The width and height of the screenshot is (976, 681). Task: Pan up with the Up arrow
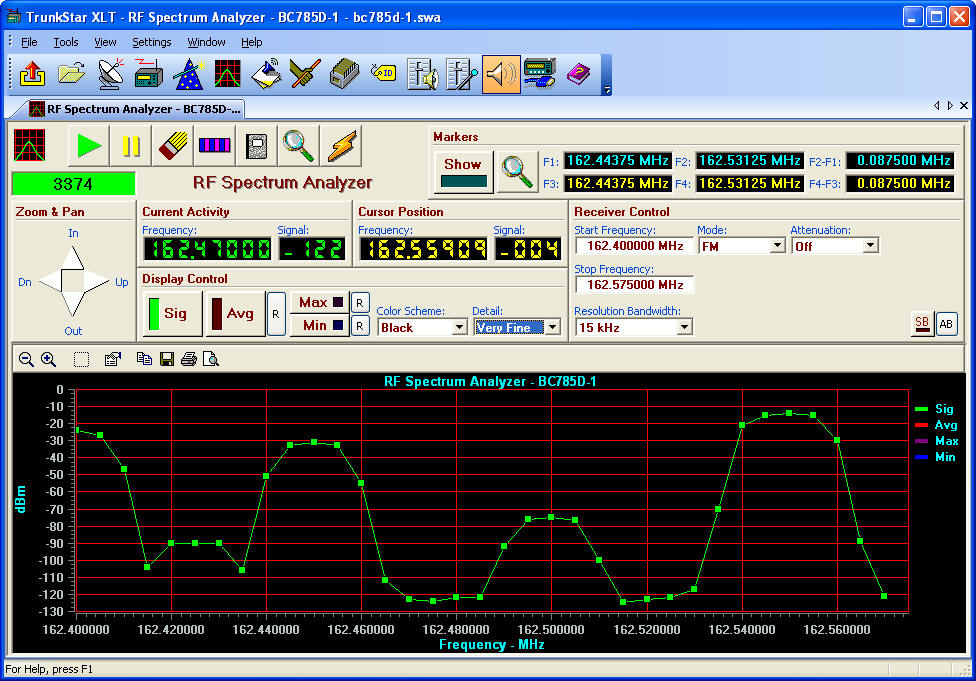[x=97, y=282]
